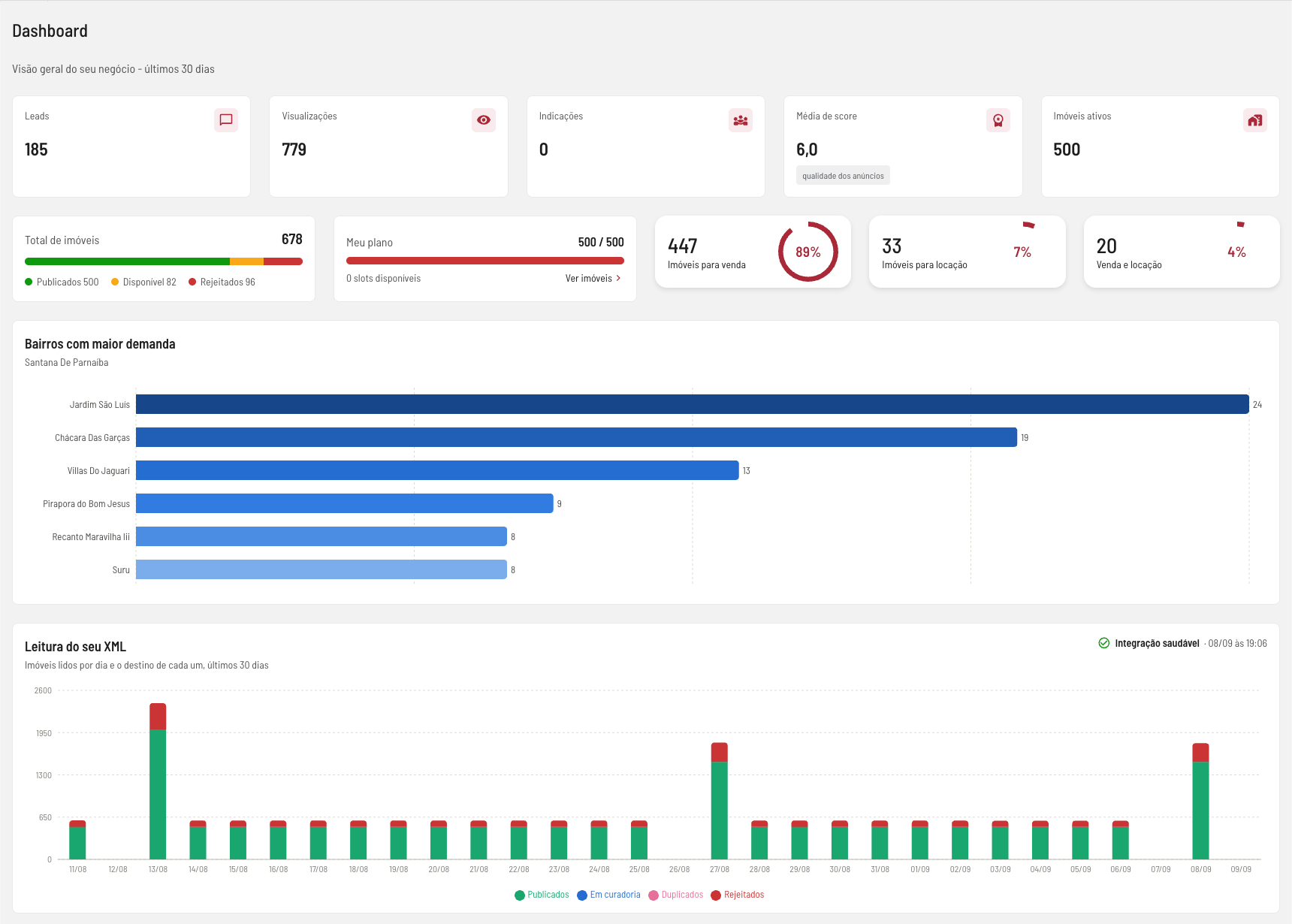Click the Visualizações value 779

click(x=294, y=149)
